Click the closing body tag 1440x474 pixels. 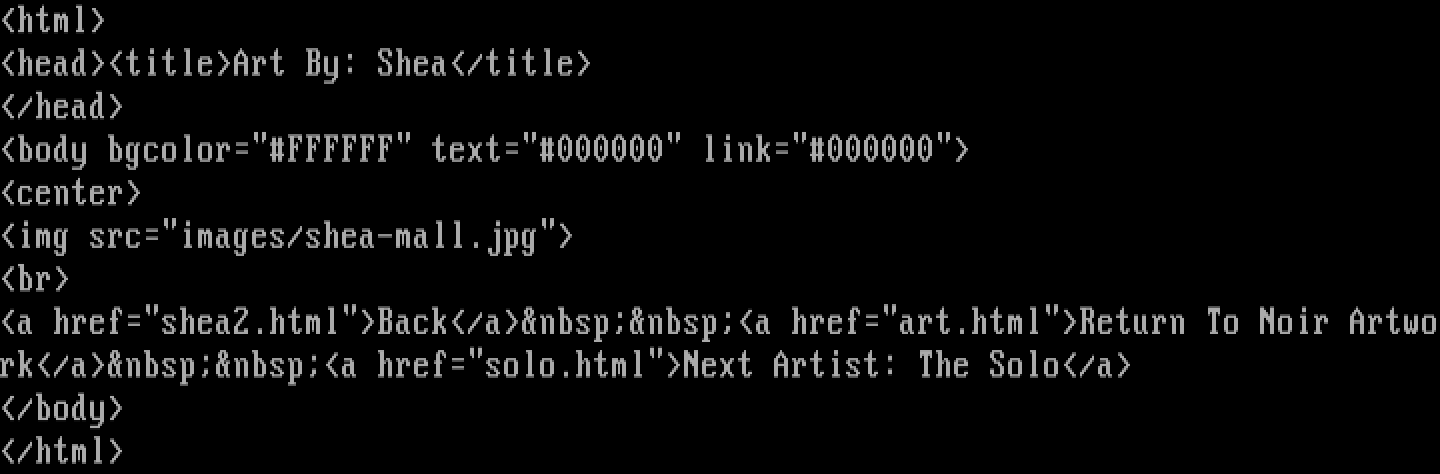pyautogui.click(x=63, y=407)
